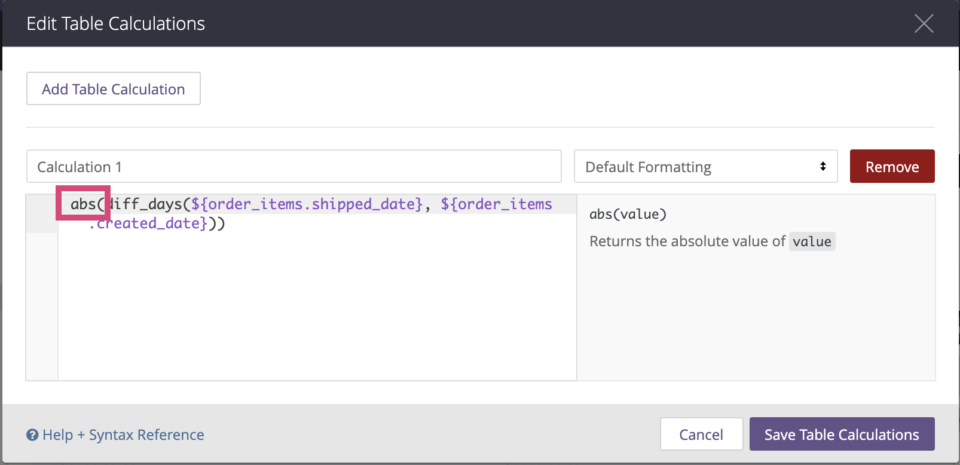The height and width of the screenshot is (465, 960).
Task: Click the editor gutter beside the first line
Action: 42,205
